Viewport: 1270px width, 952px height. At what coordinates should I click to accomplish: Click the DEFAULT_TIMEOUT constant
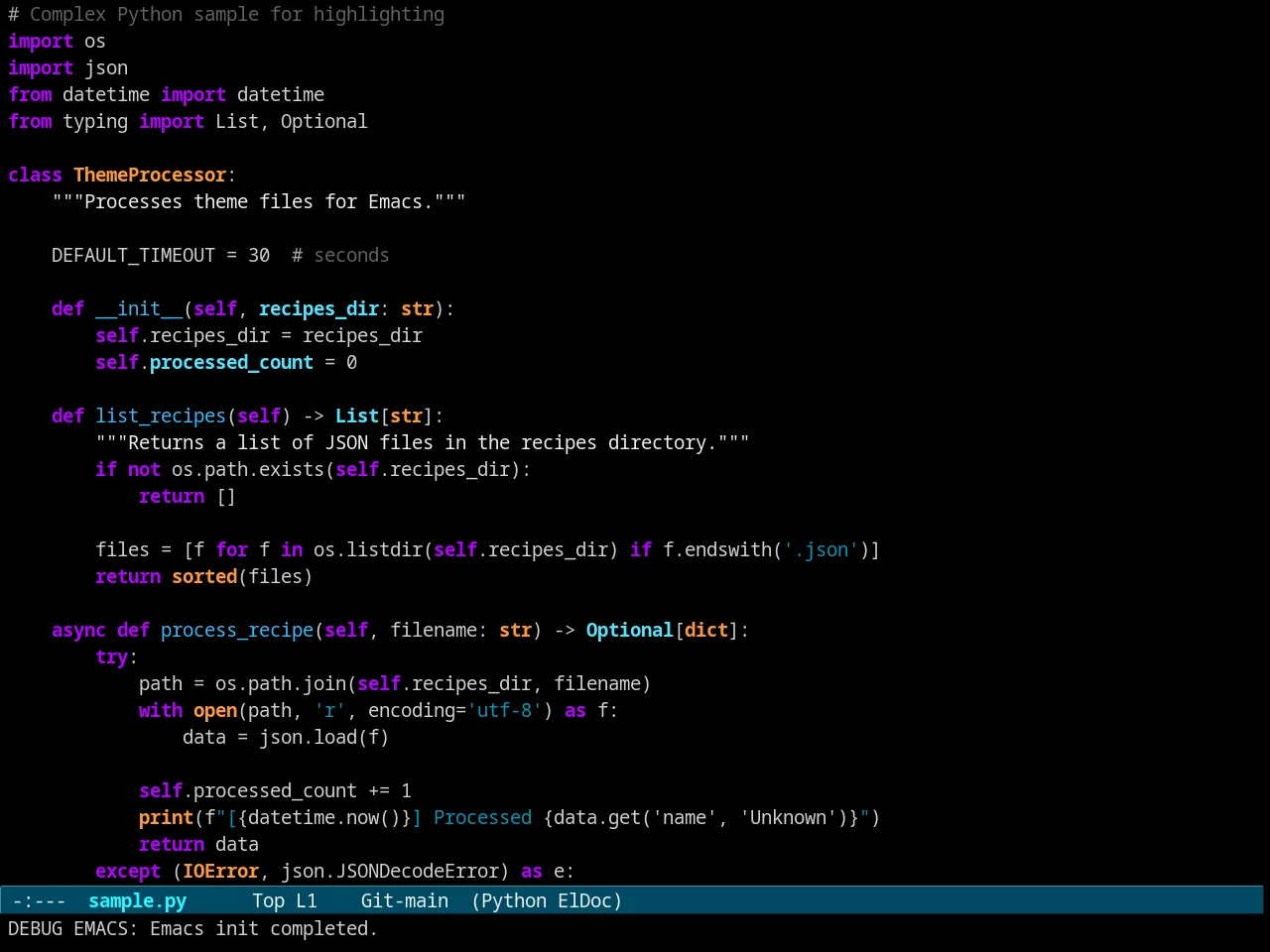(x=133, y=255)
